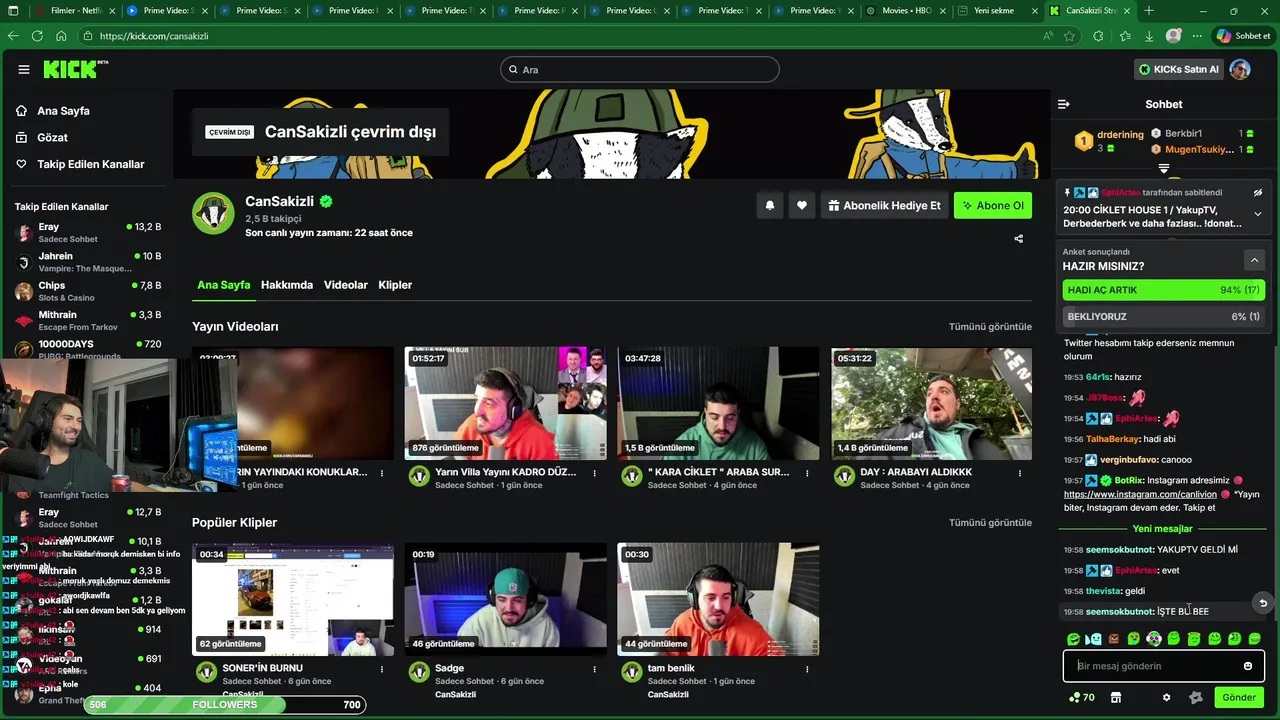1280x720 pixels.
Task: Open options menu for DAY : ARABAYI ALDIKKK video
Action: [x=1020, y=473]
